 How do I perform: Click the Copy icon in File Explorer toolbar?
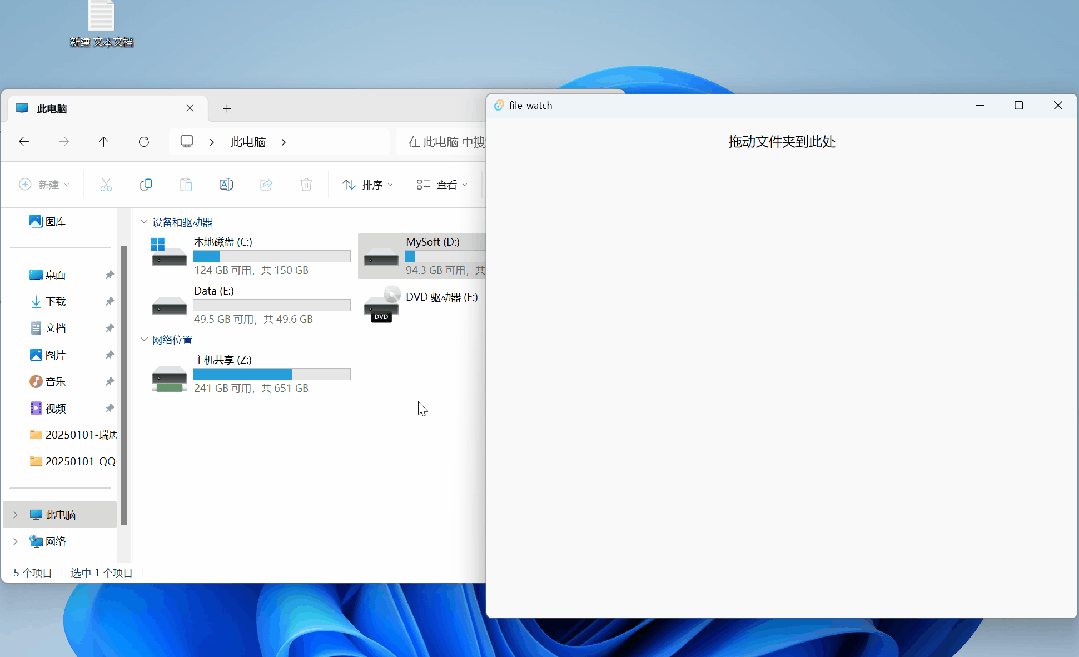[146, 184]
